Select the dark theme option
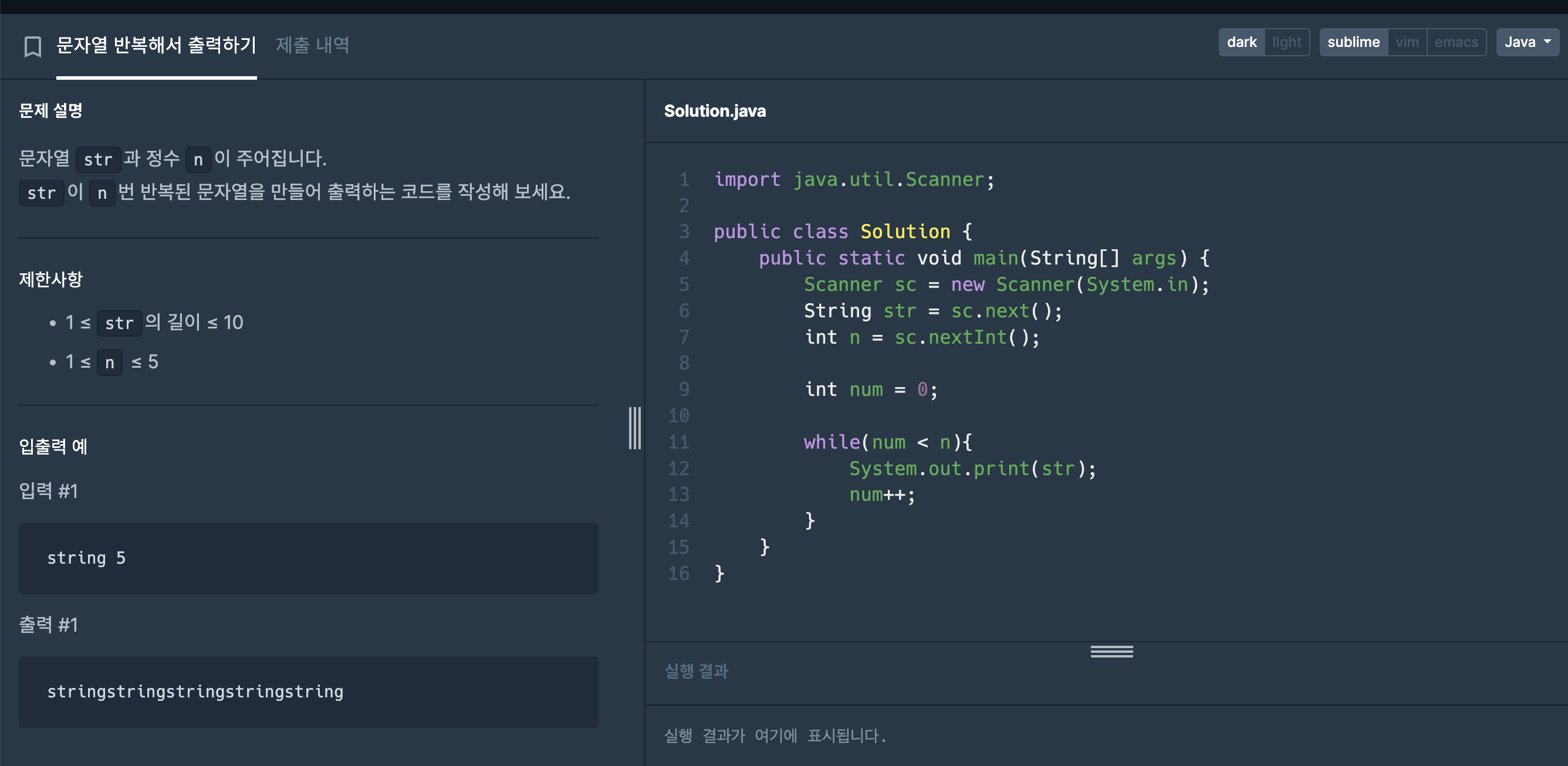This screenshot has height=766, width=1568. 1241,42
